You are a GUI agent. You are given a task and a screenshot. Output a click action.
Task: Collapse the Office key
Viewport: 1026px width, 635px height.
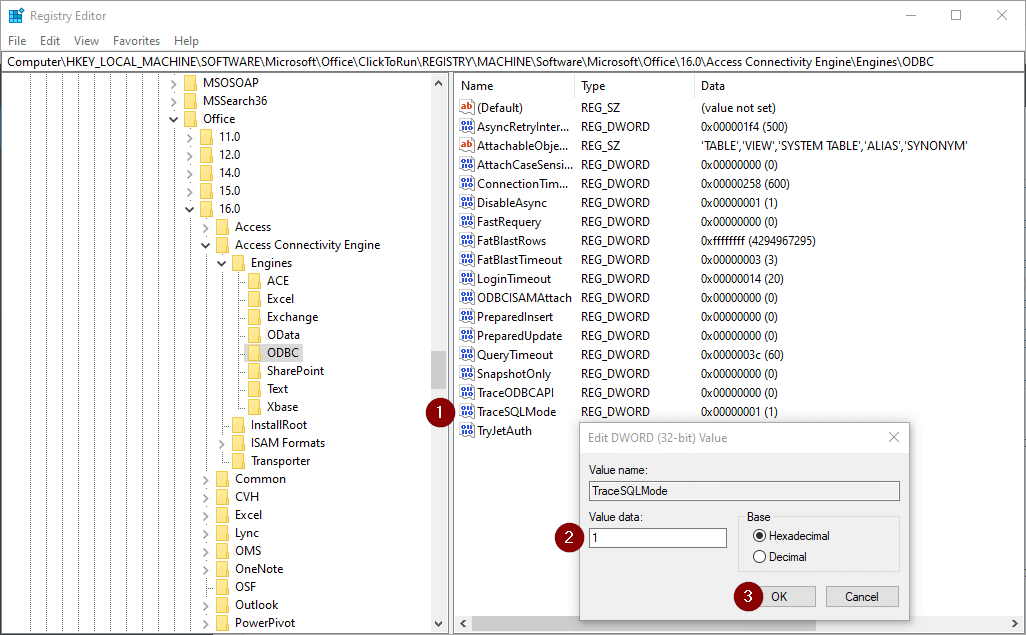coord(173,119)
